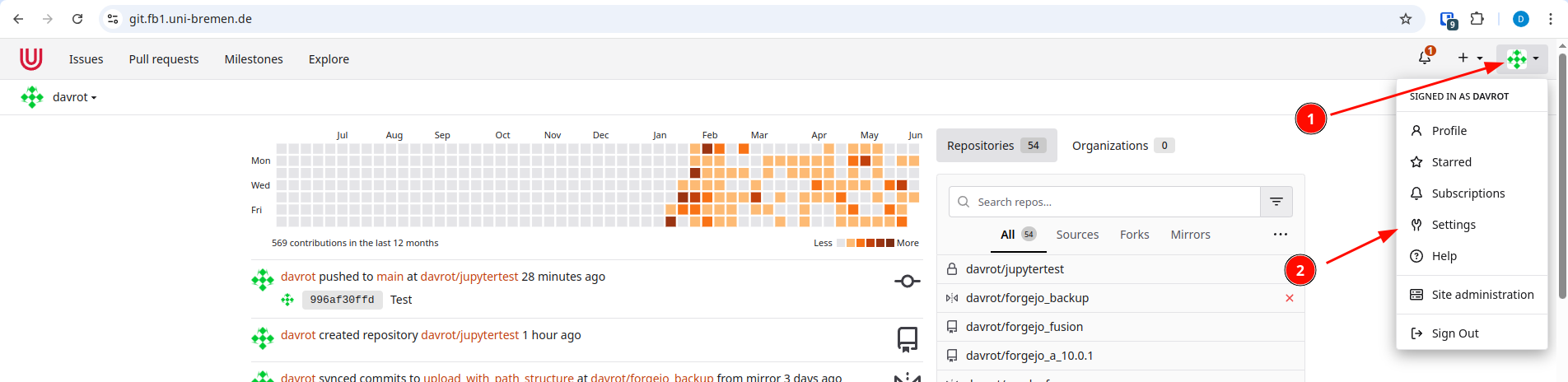Viewport: 1568px width, 382px height.
Task: Switch to the Organizations tab
Action: pos(1122,146)
